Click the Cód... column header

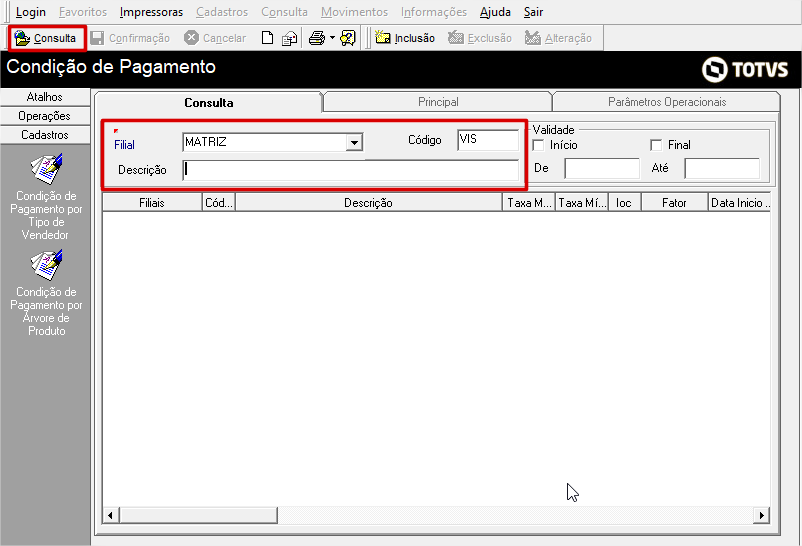coord(219,203)
